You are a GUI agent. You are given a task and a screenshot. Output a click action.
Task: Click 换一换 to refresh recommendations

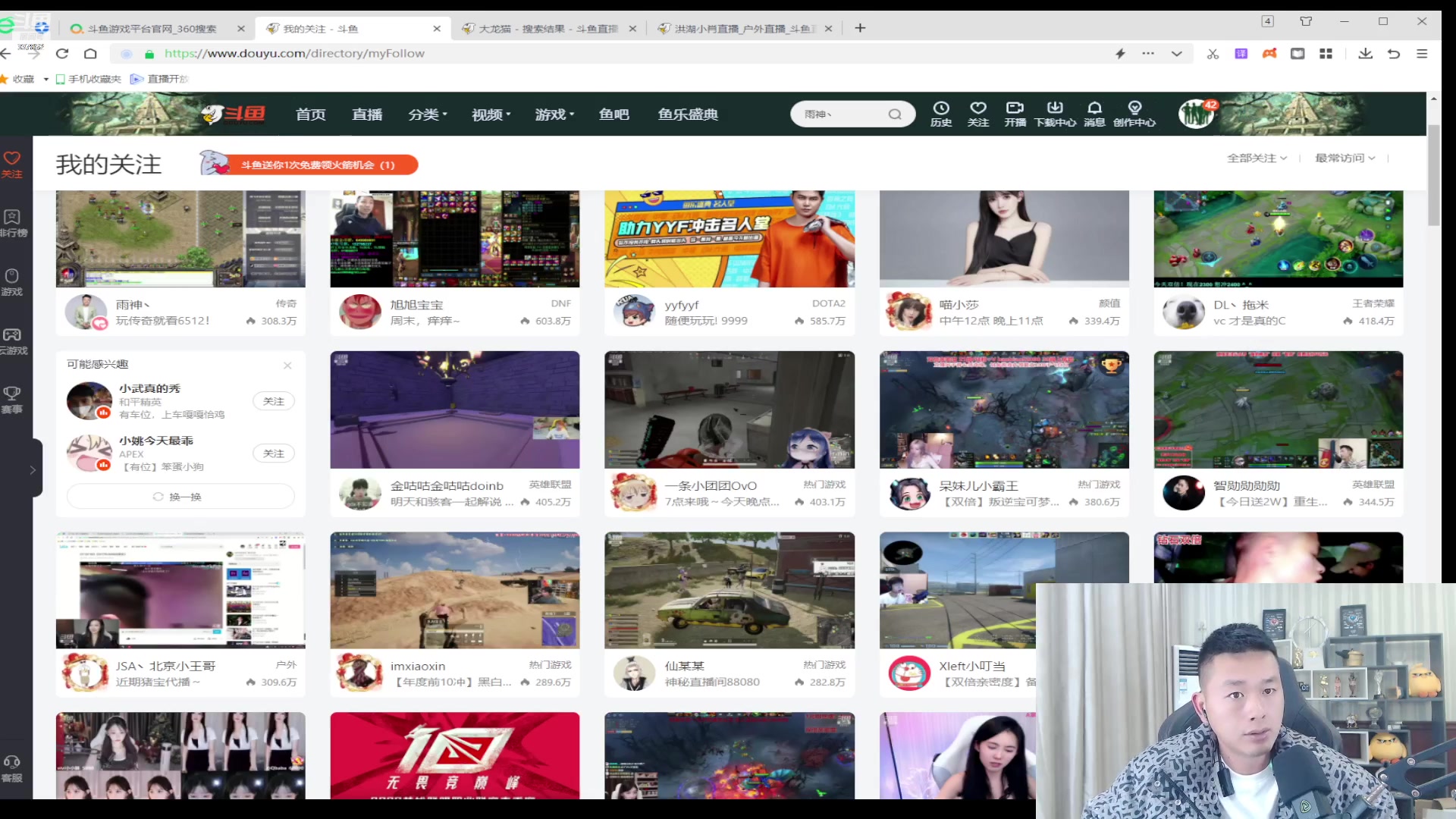(180, 497)
